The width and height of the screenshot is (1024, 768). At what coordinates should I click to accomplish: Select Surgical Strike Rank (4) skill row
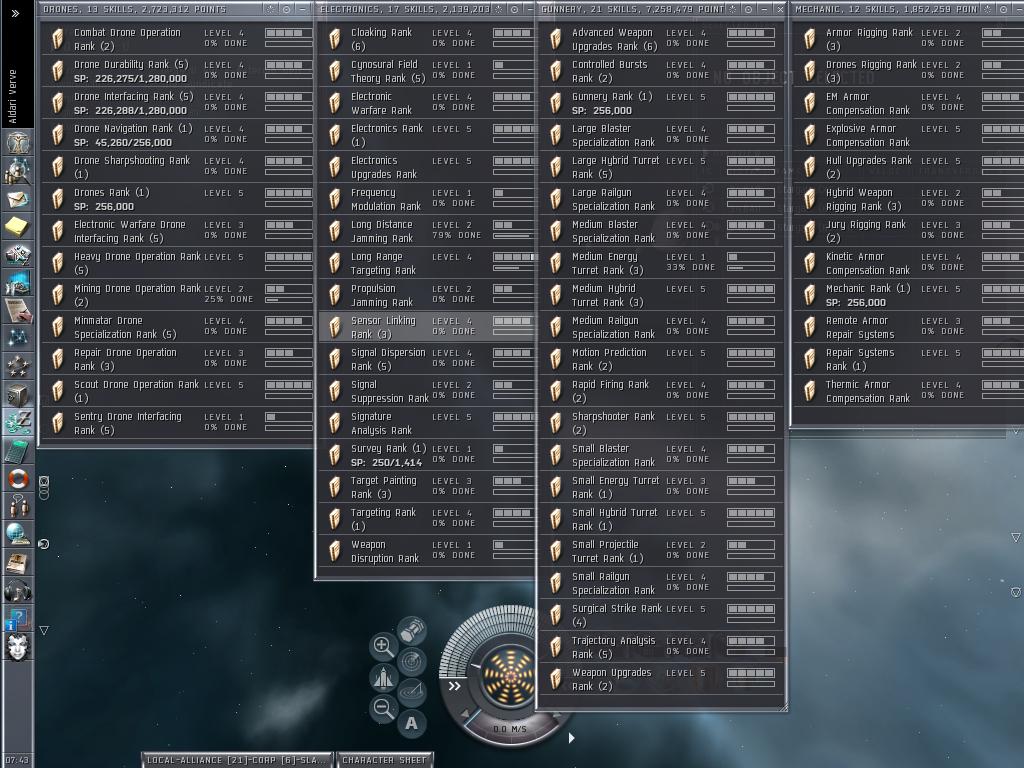660,615
